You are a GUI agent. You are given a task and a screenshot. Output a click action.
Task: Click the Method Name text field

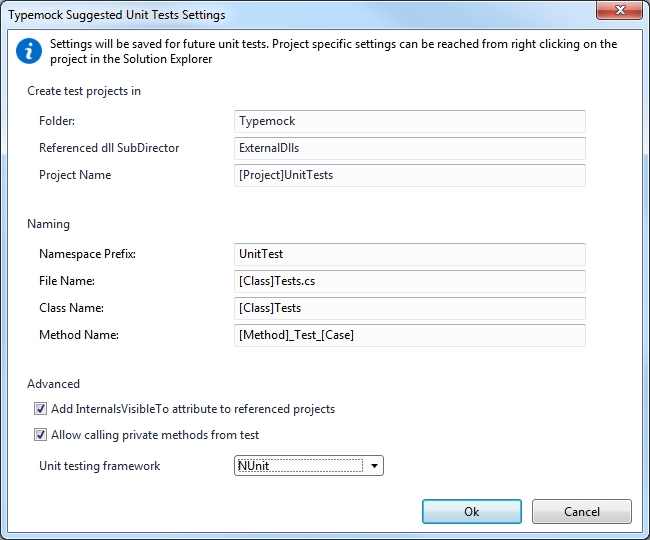pyautogui.click(x=409, y=335)
